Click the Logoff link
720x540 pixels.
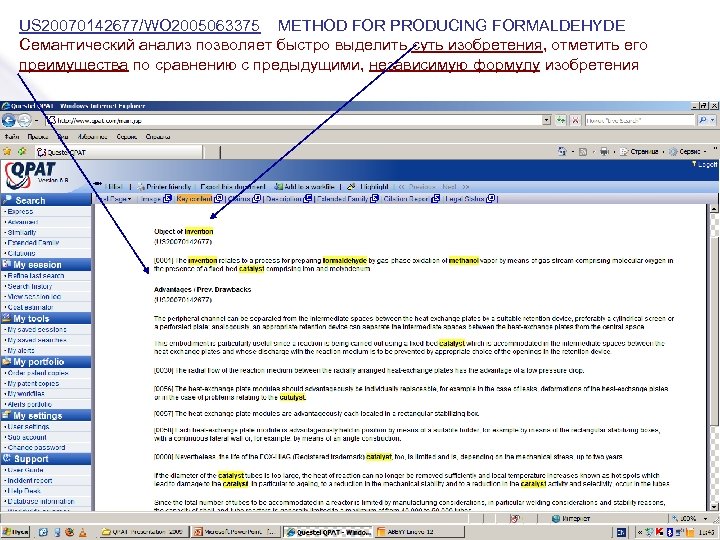point(708,164)
